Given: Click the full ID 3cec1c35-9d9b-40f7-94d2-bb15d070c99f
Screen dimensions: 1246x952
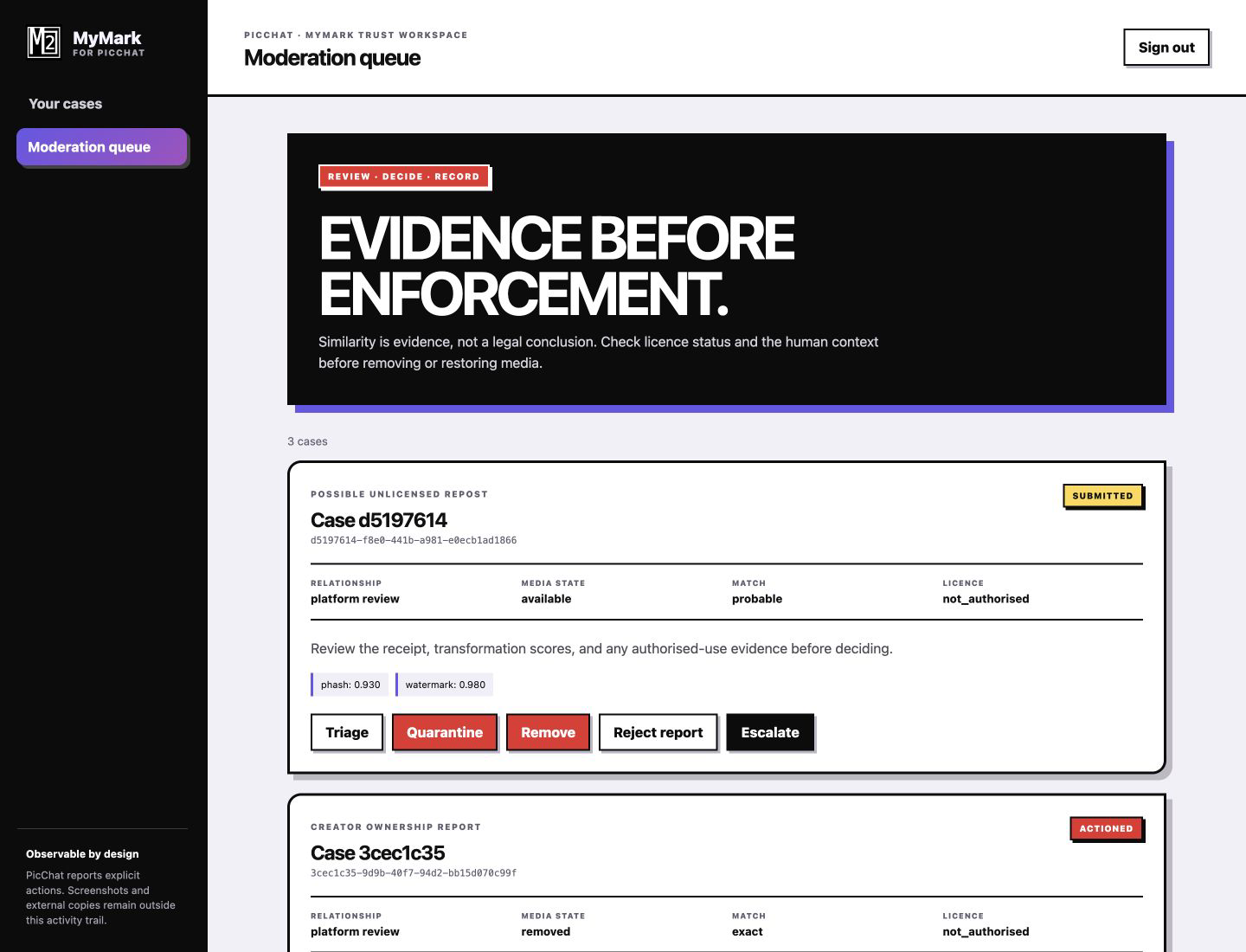Looking at the screenshot, I should 414,872.
